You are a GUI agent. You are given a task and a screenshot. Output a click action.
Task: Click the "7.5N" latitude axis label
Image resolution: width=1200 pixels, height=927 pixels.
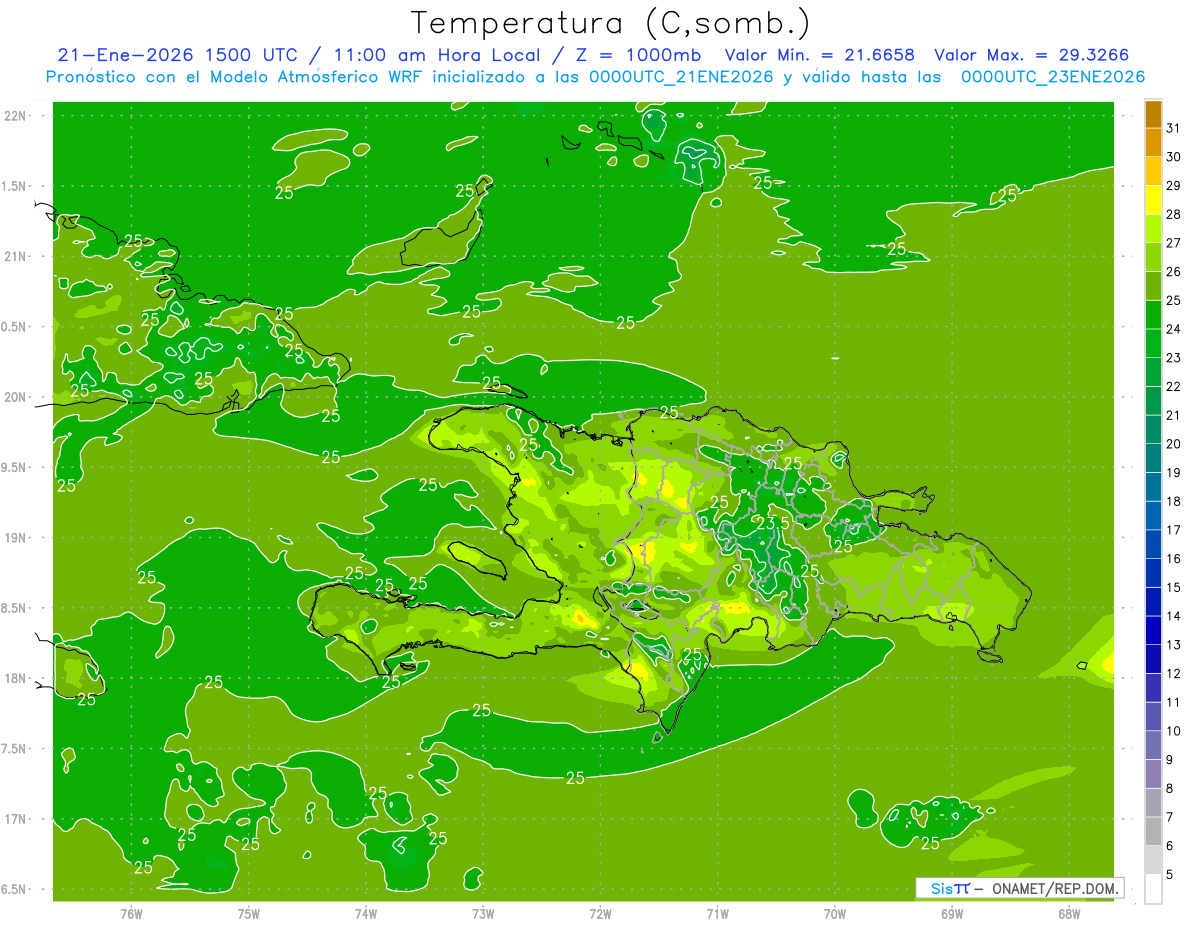16,749
